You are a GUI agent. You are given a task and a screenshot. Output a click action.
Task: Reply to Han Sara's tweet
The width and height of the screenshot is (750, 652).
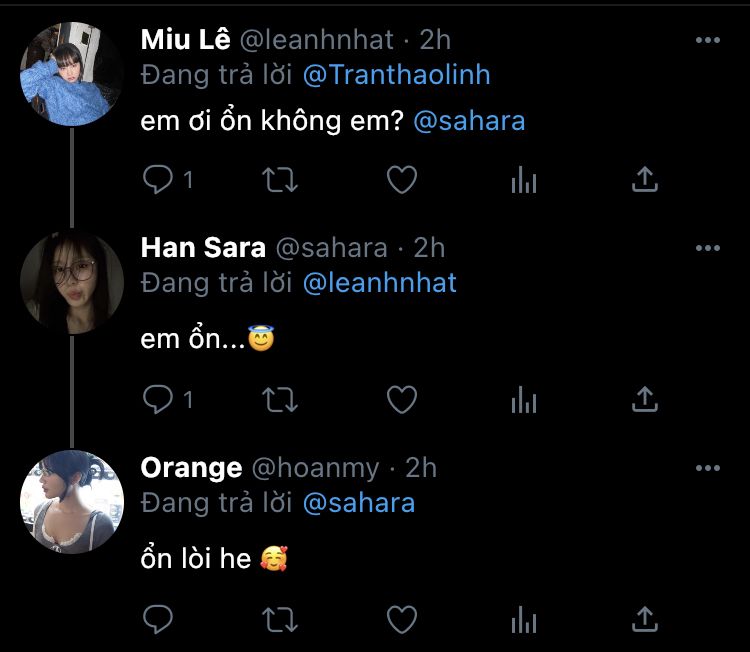159,400
